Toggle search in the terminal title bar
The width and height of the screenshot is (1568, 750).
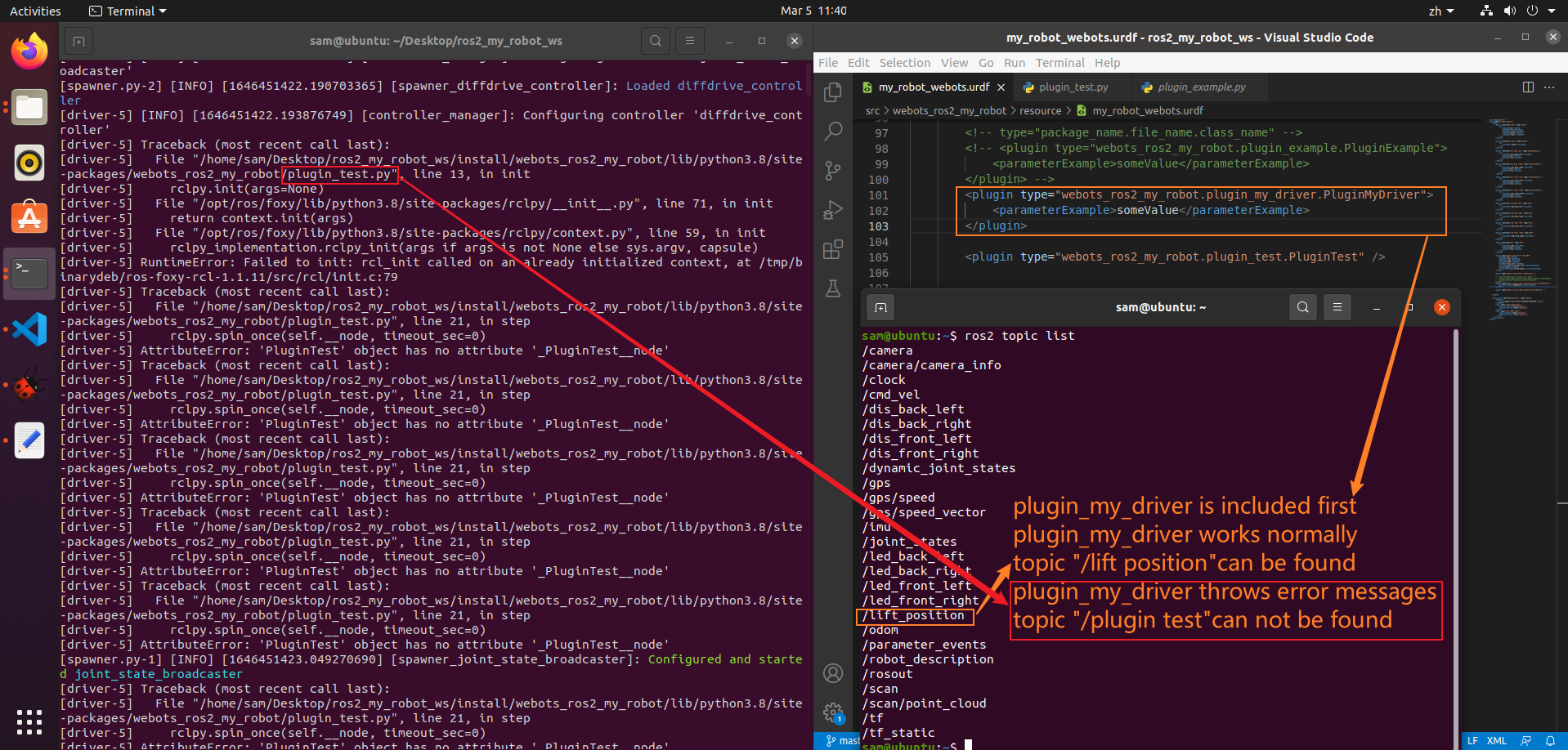[655, 40]
